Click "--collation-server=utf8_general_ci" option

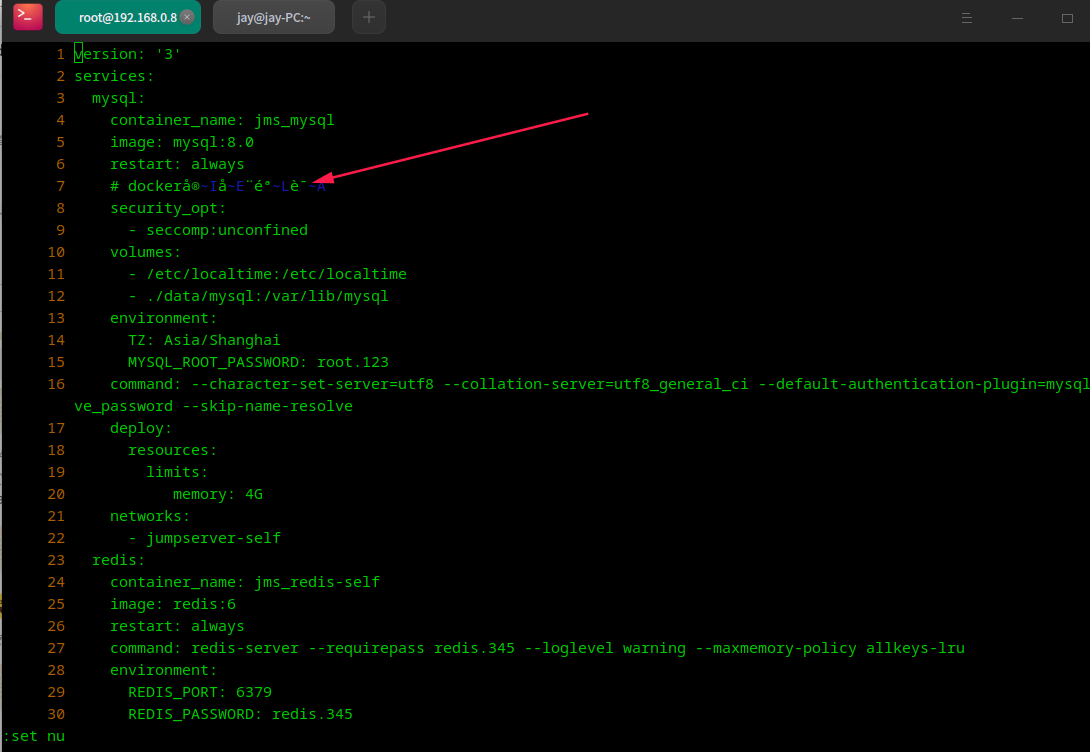596,384
